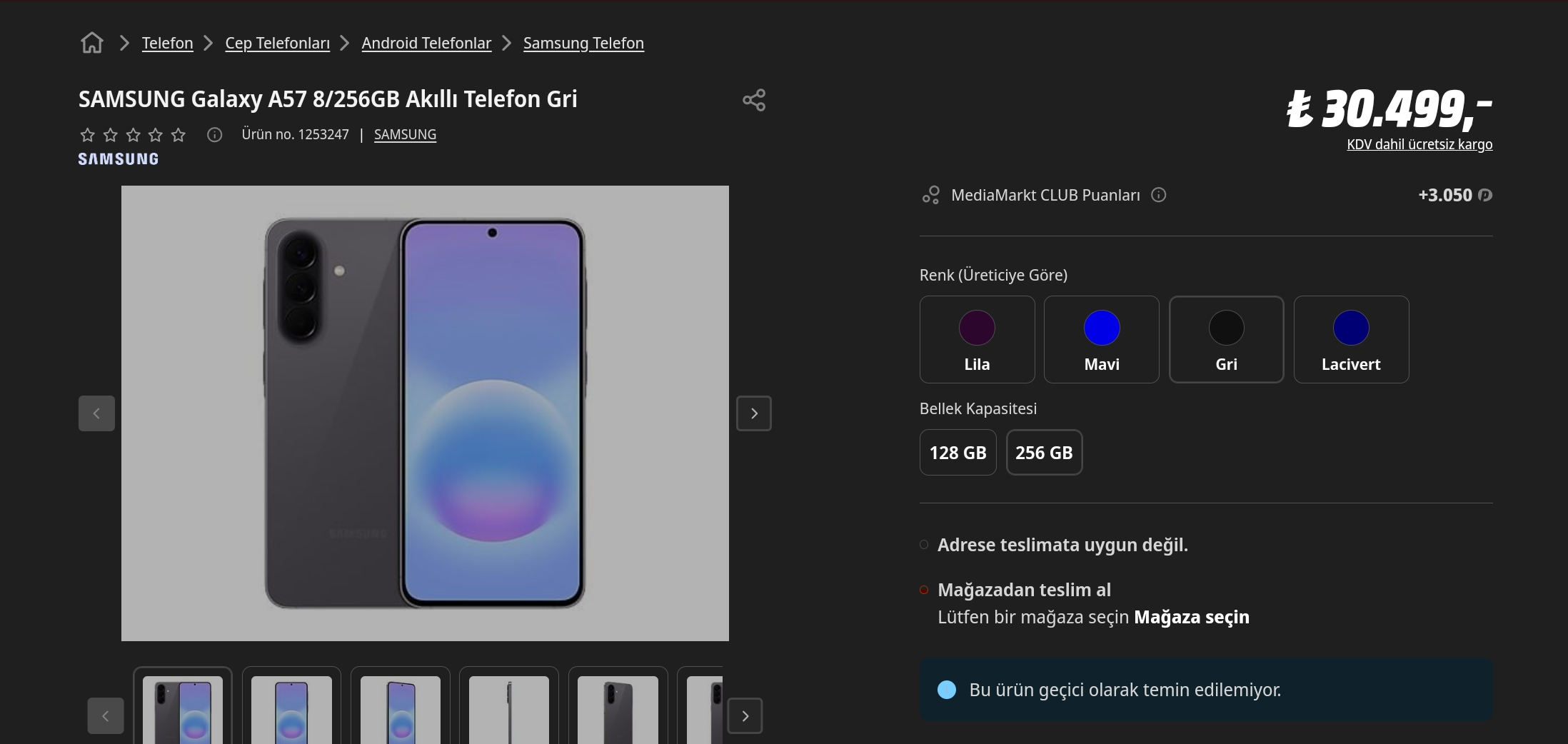Select the Mavi color option
Screen dimensions: 1568x744
click(x=1102, y=340)
